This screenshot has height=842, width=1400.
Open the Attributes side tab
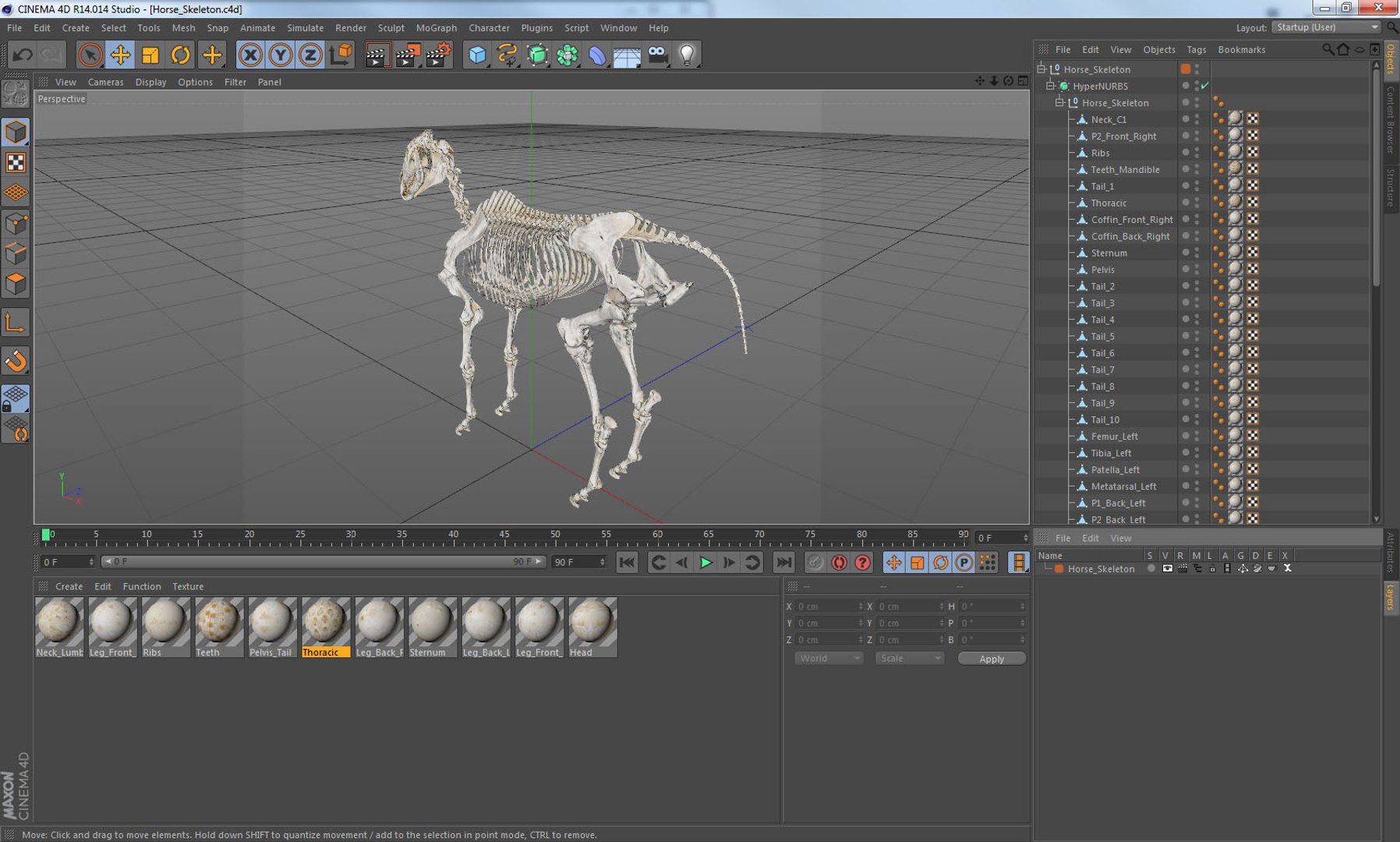click(1391, 552)
